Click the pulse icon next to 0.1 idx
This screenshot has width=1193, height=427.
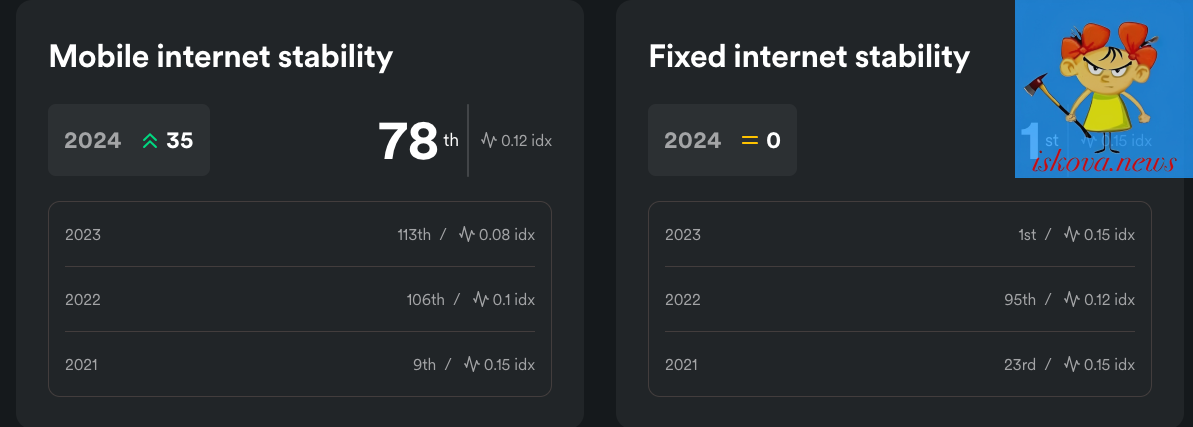[480, 299]
